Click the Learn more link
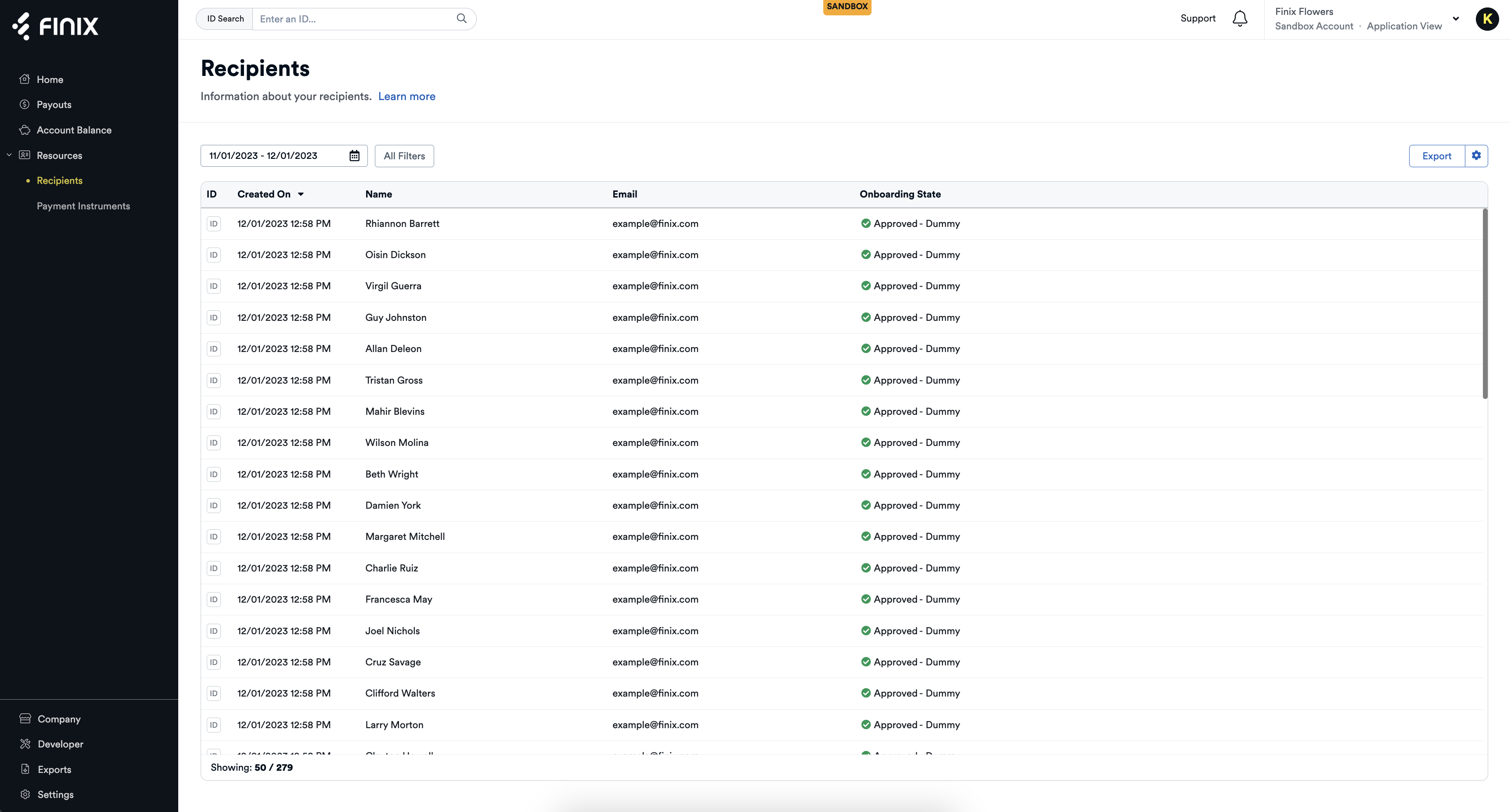This screenshot has width=1511, height=812. (407, 96)
